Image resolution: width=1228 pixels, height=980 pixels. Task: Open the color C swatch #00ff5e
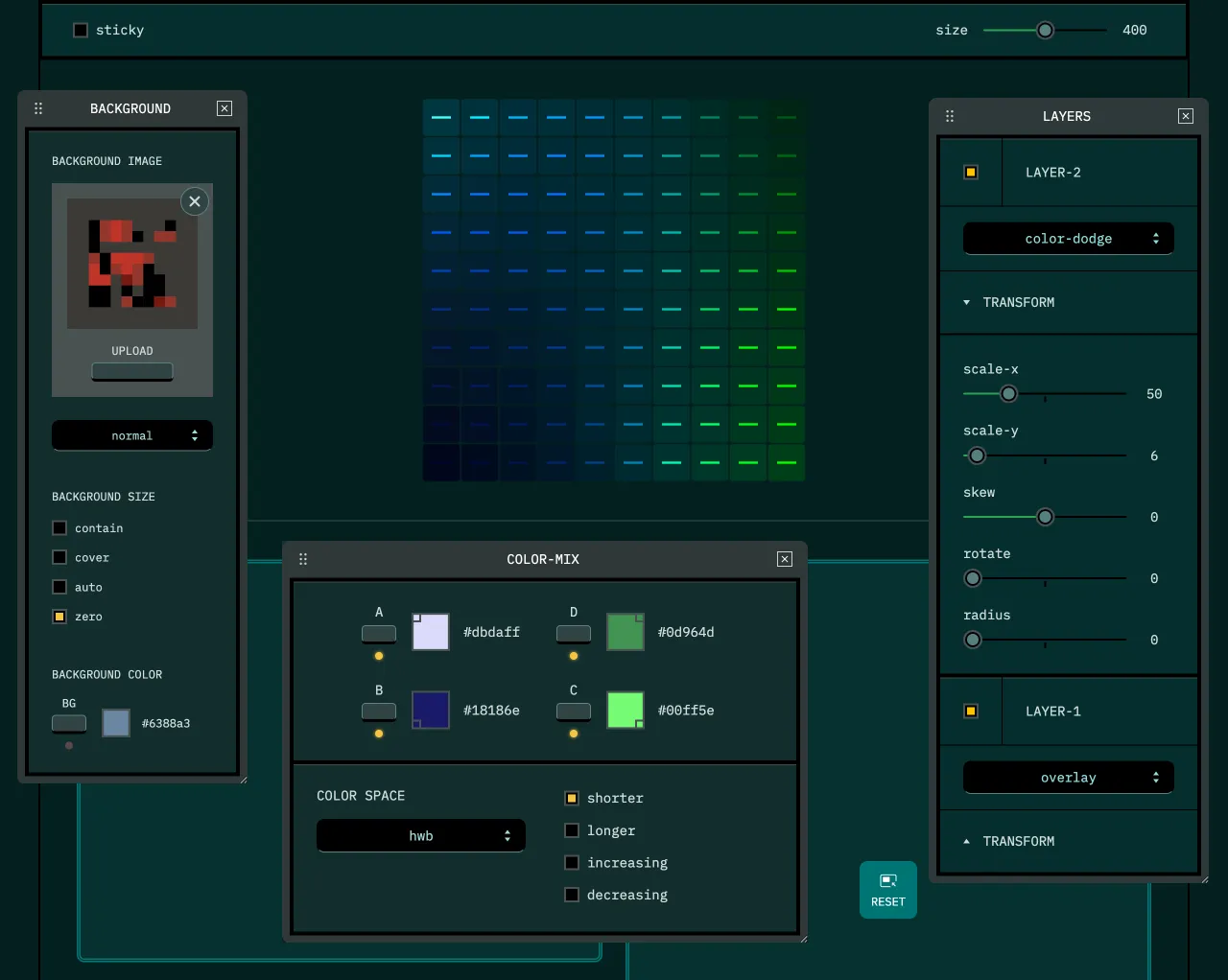click(626, 711)
